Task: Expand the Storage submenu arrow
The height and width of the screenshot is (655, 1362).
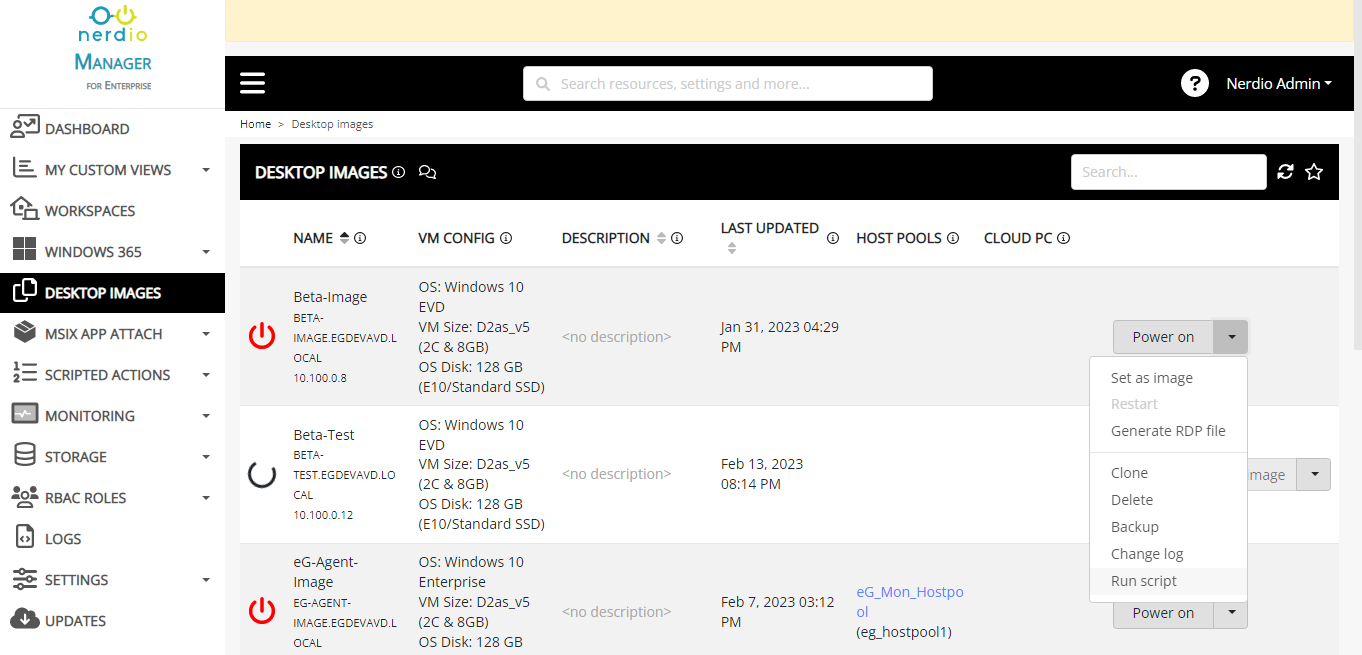Action: coord(206,457)
